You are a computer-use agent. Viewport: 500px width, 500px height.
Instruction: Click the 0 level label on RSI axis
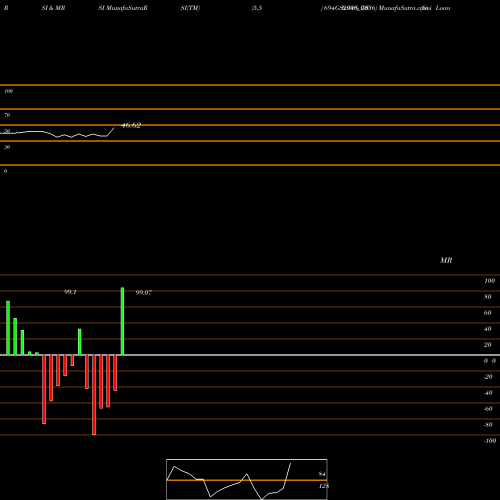(5, 171)
